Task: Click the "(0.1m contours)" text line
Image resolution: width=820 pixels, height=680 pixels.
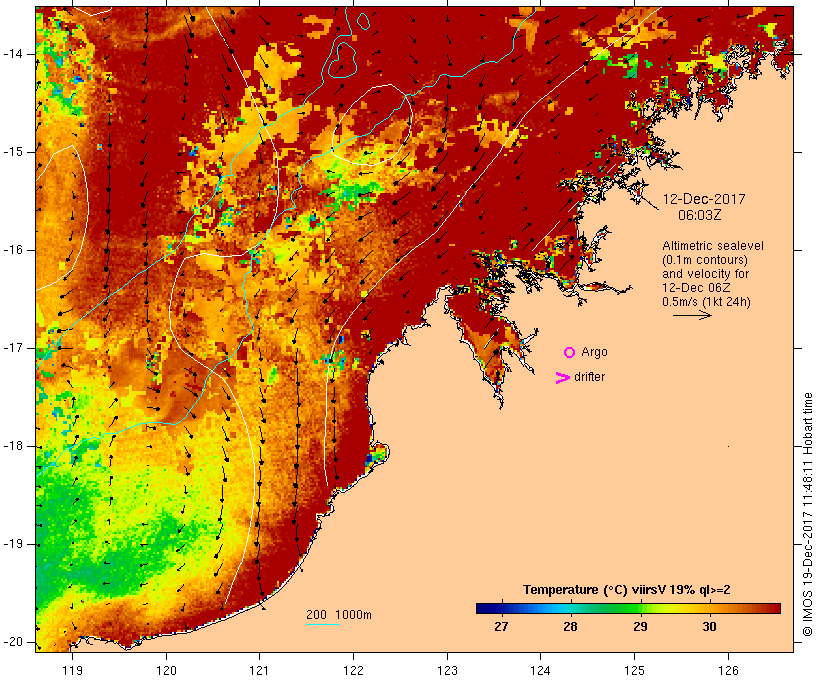Action: pos(705,260)
